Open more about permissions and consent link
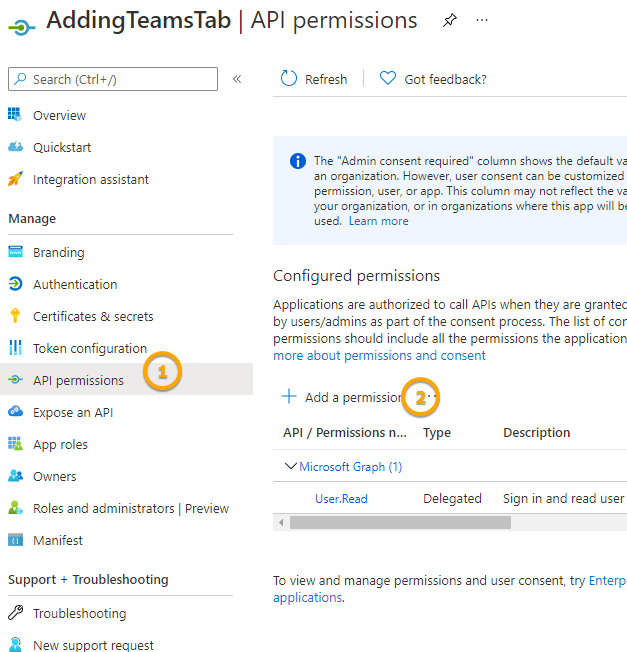The width and height of the screenshot is (627, 652). point(379,356)
